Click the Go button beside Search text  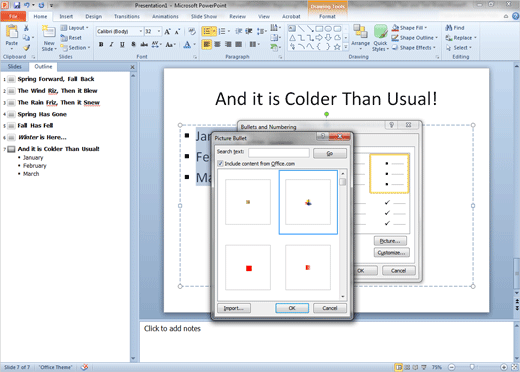[x=330, y=153]
